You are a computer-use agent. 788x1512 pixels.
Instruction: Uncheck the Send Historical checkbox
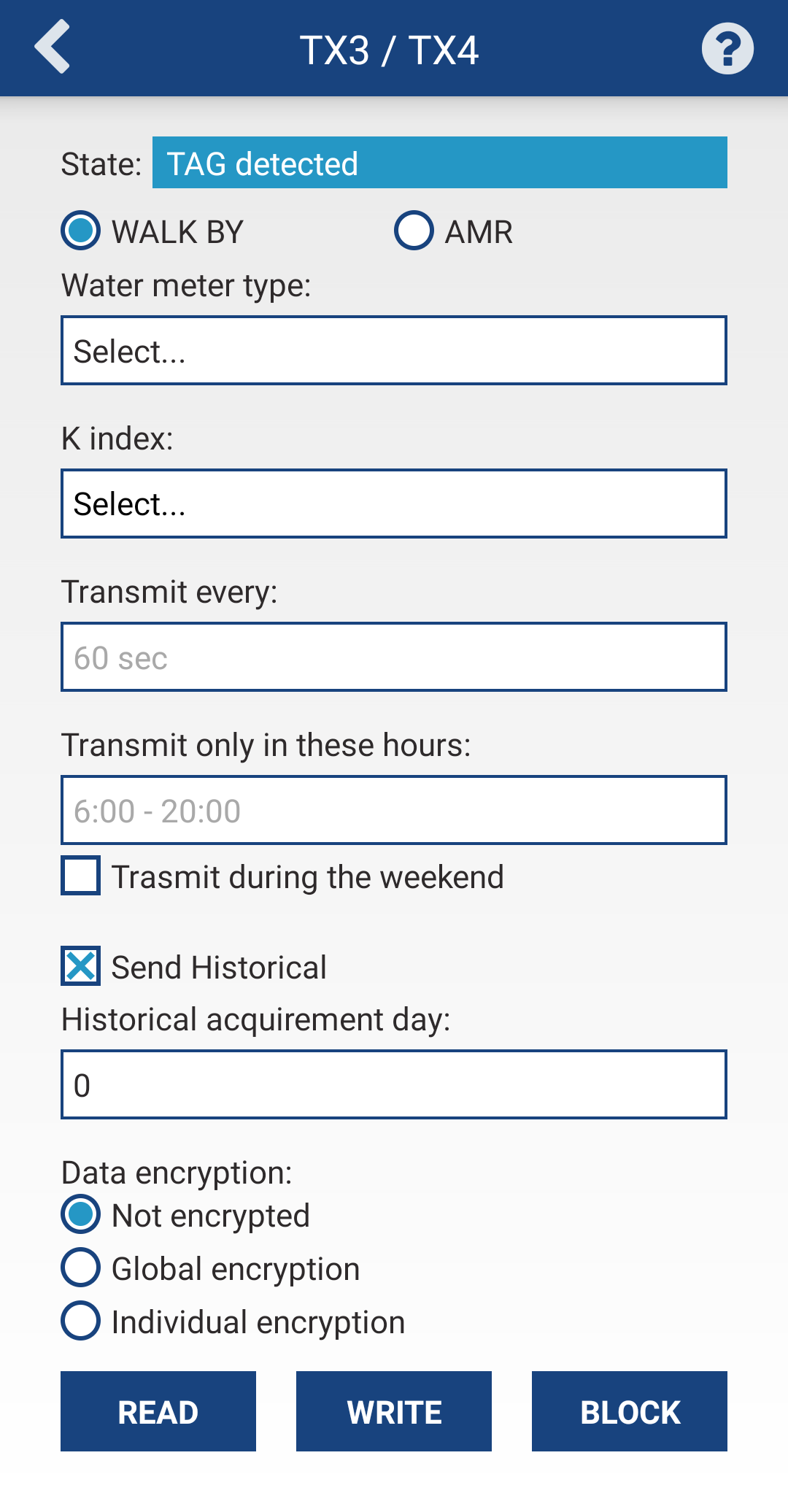coord(81,966)
